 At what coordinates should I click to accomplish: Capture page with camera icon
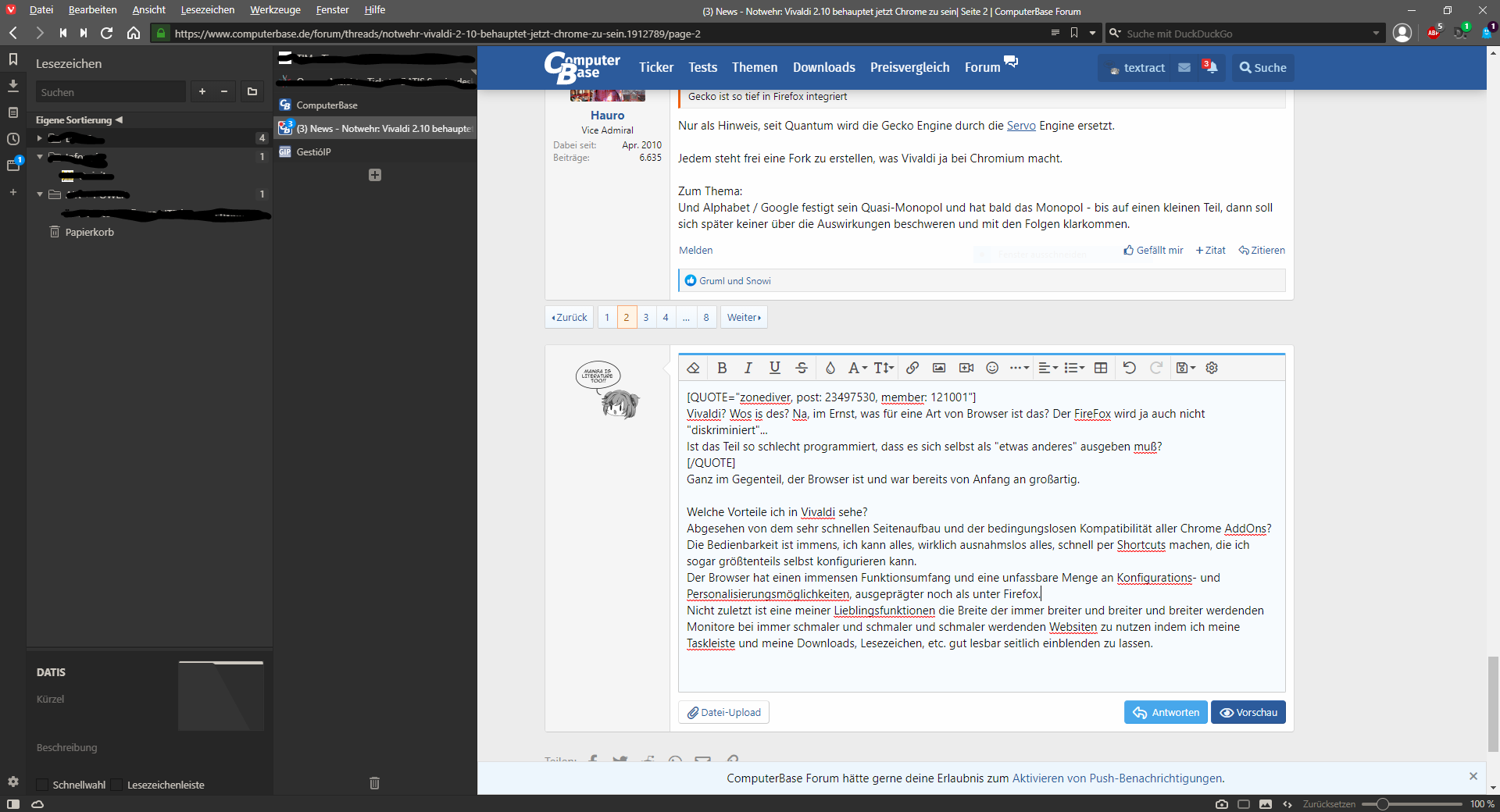pyautogui.click(x=1222, y=804)
